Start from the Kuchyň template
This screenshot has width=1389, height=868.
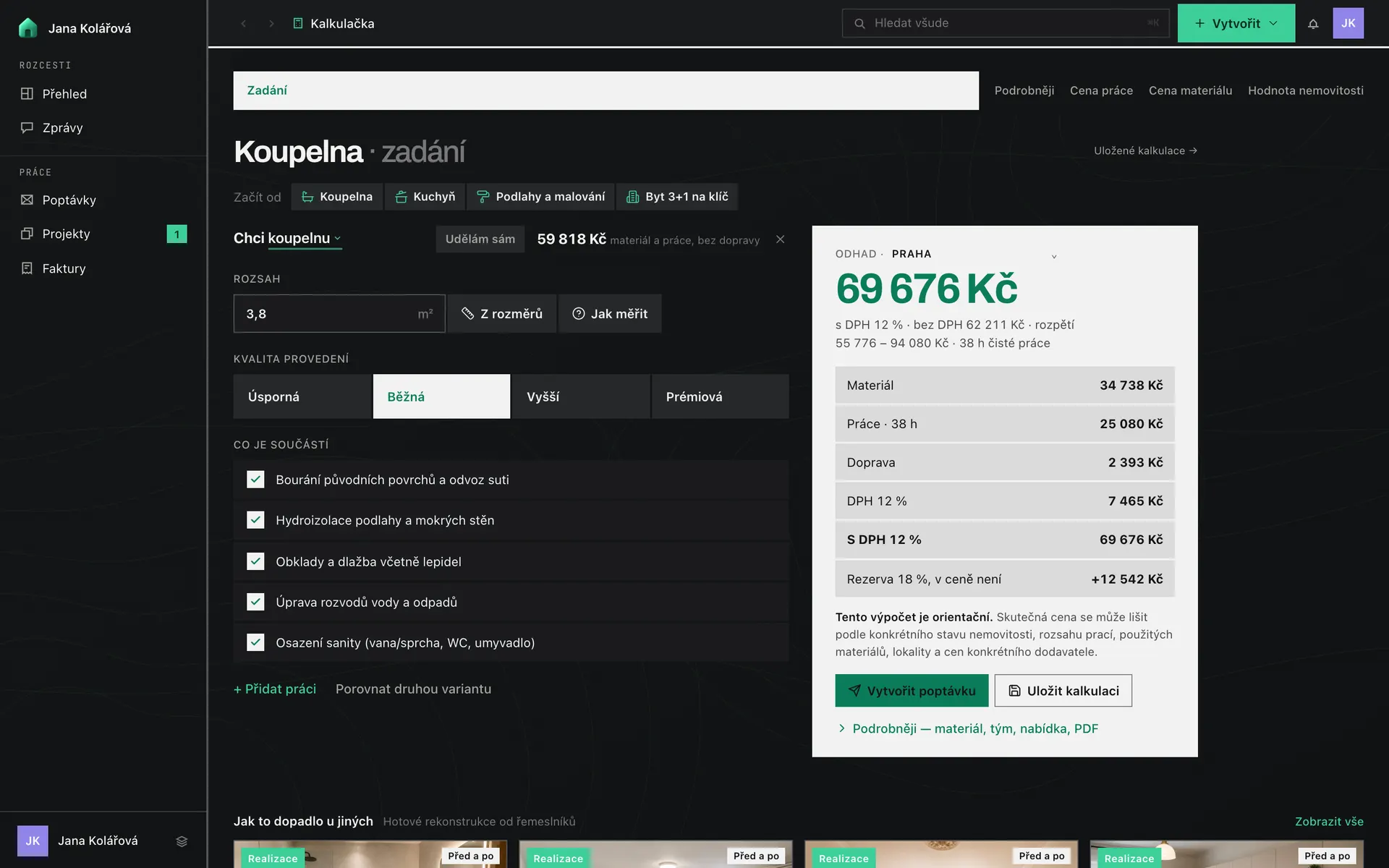[x=425, y=197]
